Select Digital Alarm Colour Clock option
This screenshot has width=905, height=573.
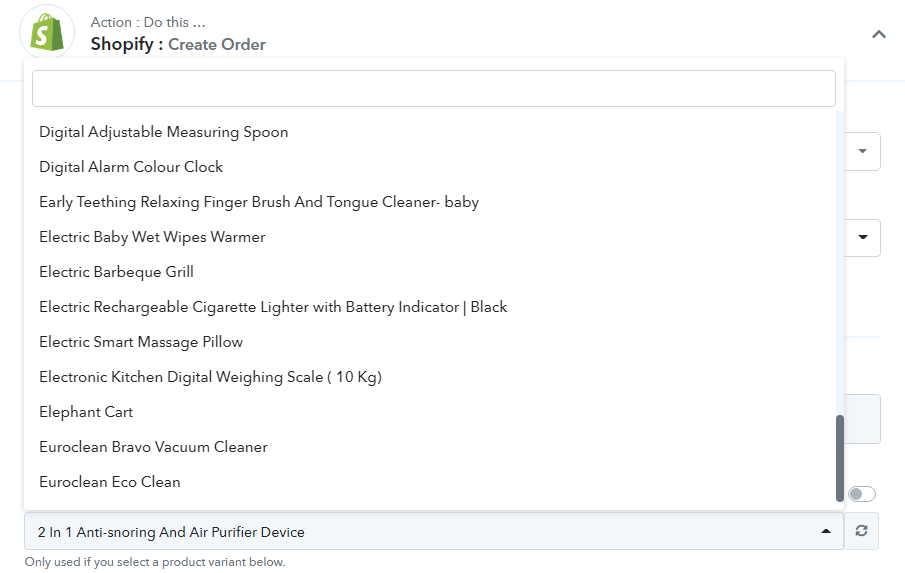coord(131,167)
